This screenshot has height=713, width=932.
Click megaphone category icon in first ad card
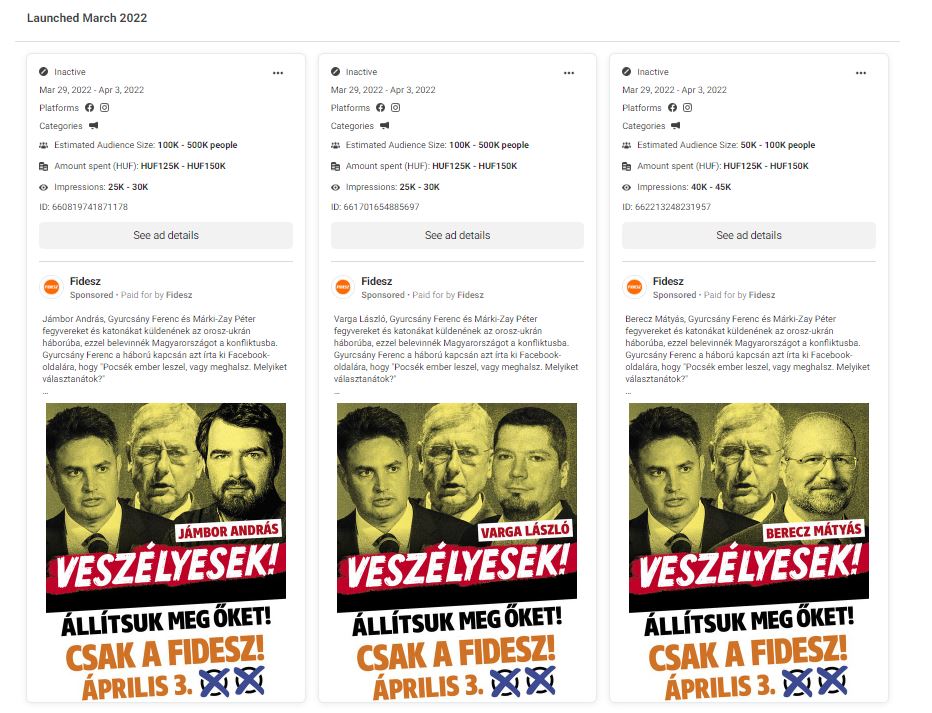click(x=93, y=126)
